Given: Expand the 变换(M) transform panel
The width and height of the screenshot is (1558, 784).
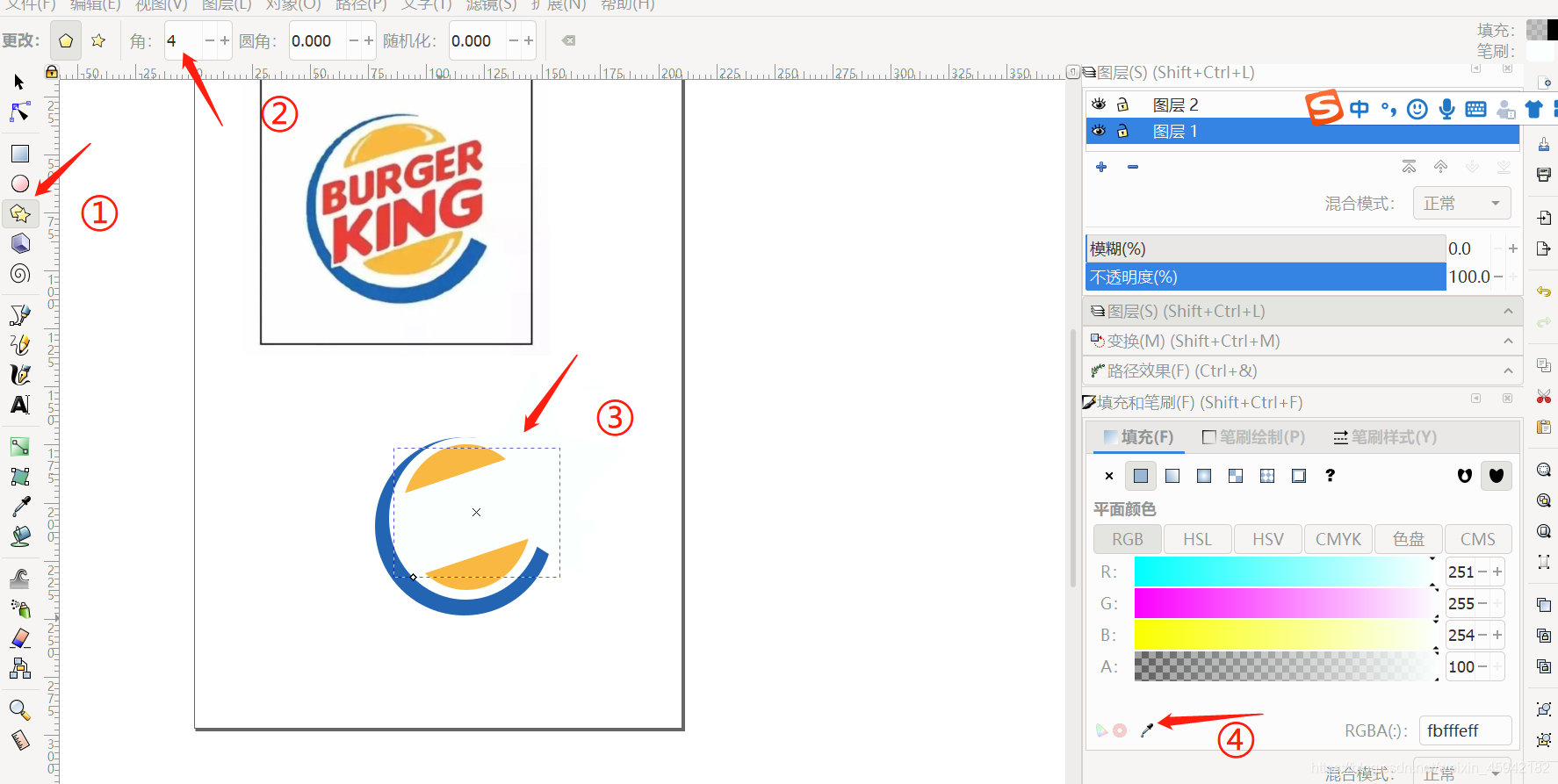Looking at the screenshot, I should pos(1302,341).
